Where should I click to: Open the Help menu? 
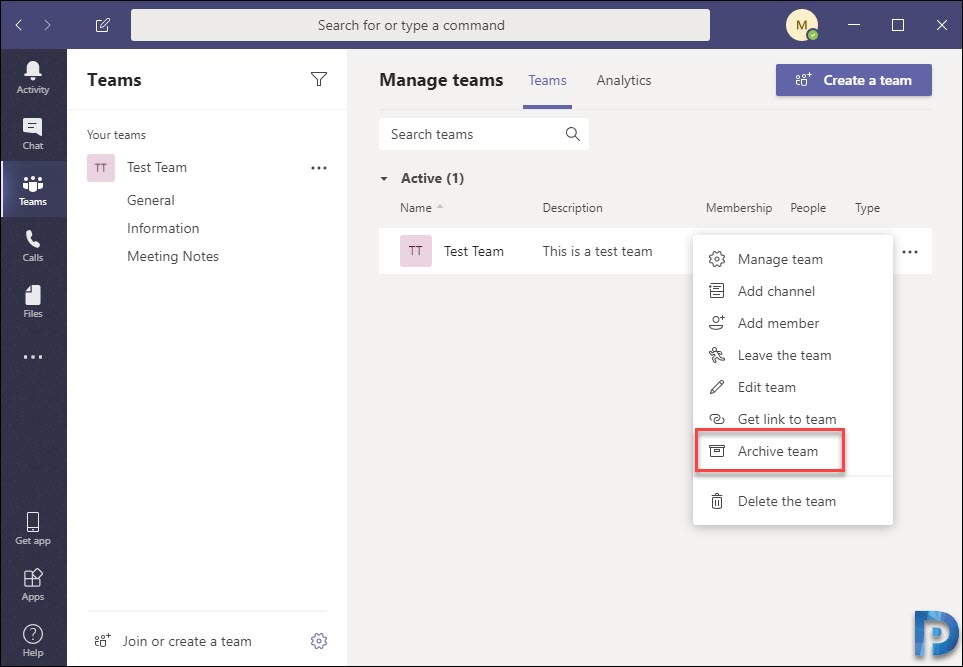pos(33,641)
